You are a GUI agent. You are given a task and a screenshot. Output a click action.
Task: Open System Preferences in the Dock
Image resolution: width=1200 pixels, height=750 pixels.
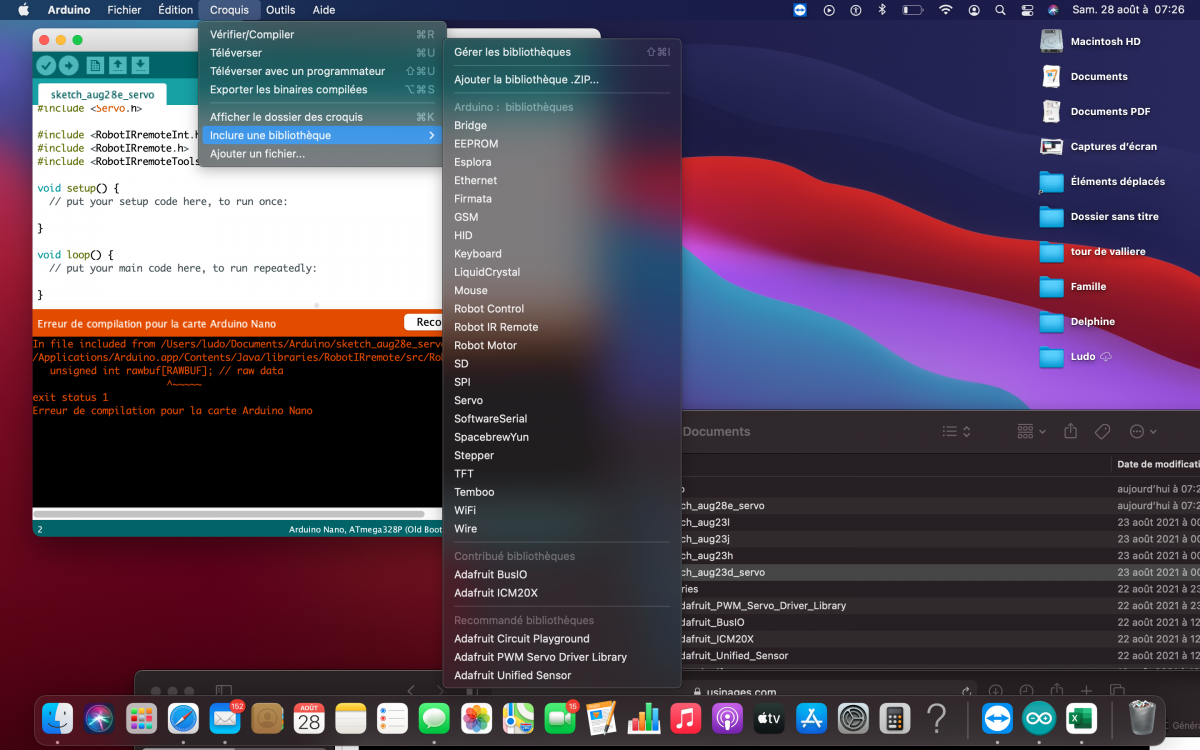click(853, 718)
